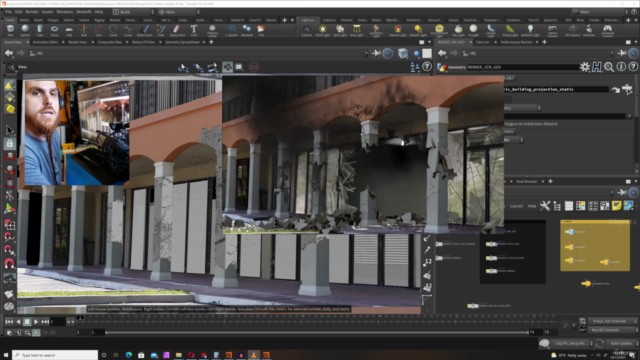The width and height of the screenshot is (640, 360).
Task: Create a Distant Light
Action: tap(418, 30)
